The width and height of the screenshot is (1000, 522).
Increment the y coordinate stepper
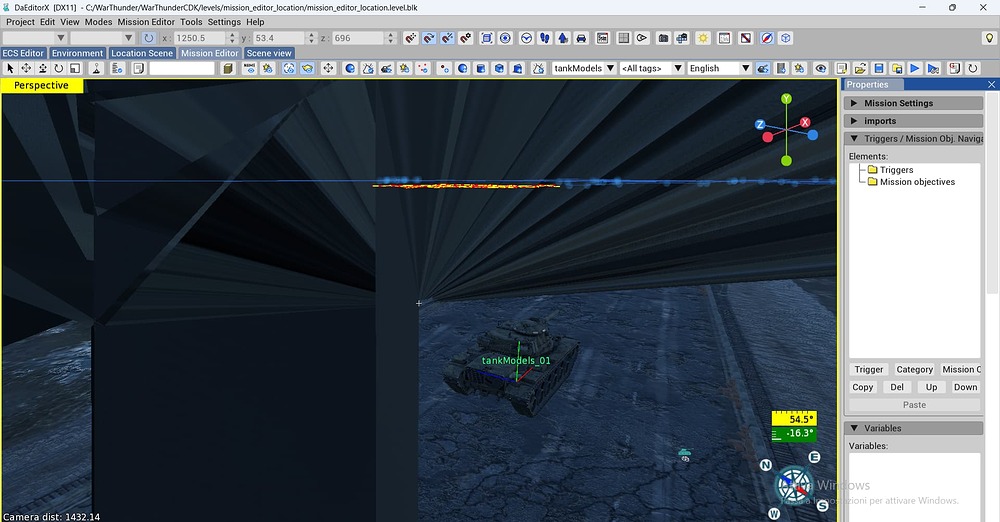tap(312, 34)
